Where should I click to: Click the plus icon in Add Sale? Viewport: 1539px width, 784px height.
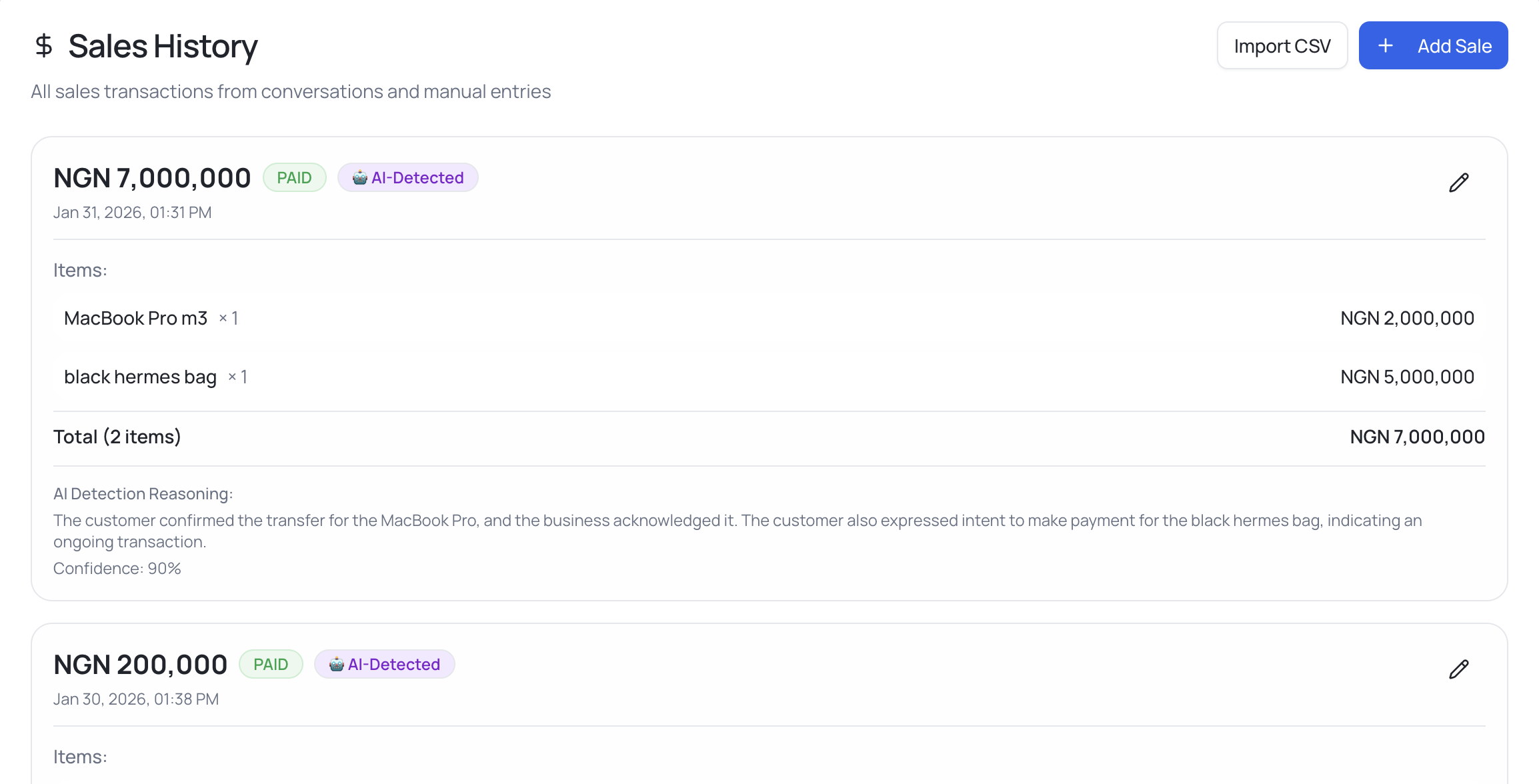pos(1386,45)
